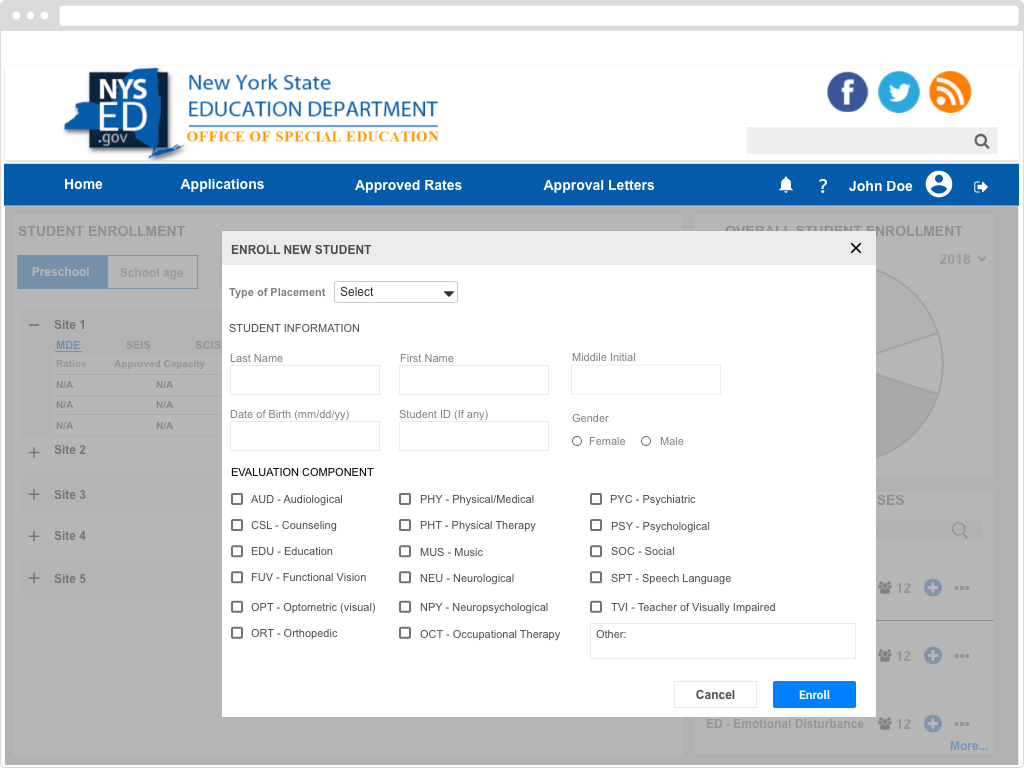Go to the Applications menu item
Screen dimensions: 1024x768
tap(222, 184)
